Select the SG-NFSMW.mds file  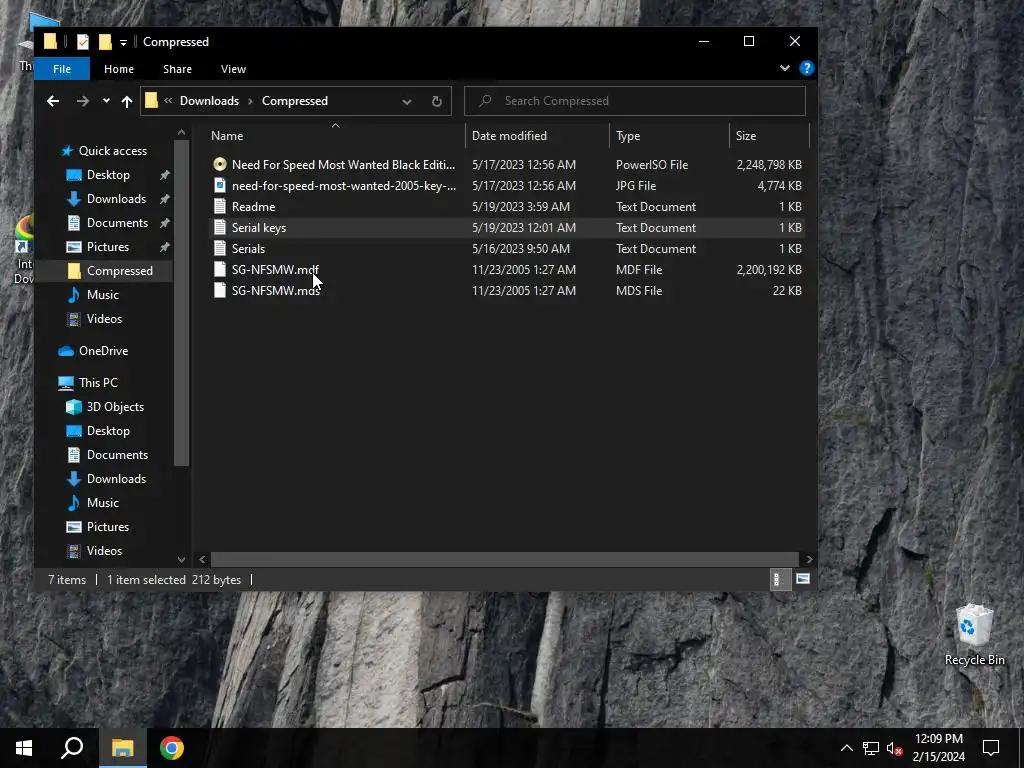coord(507,290)
